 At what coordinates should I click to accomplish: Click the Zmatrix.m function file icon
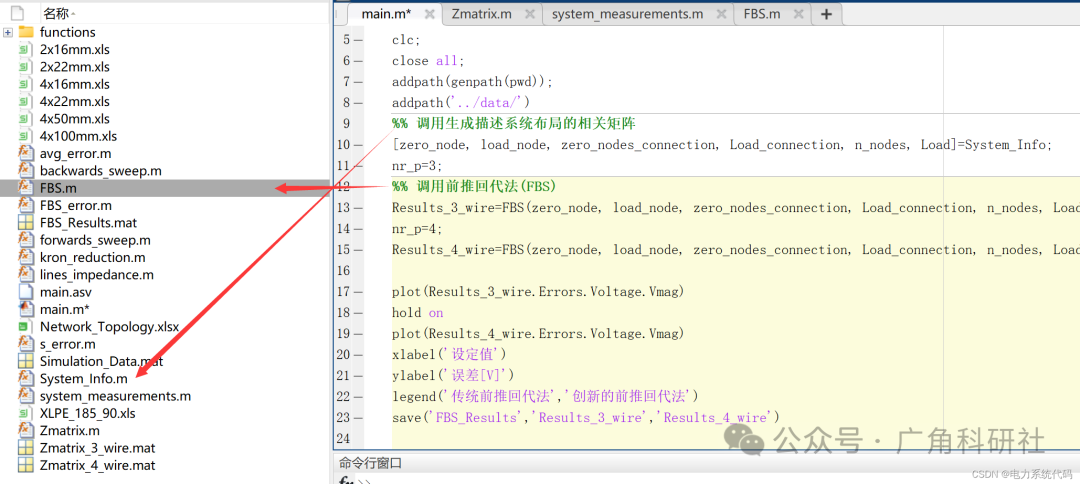point(25,430)
